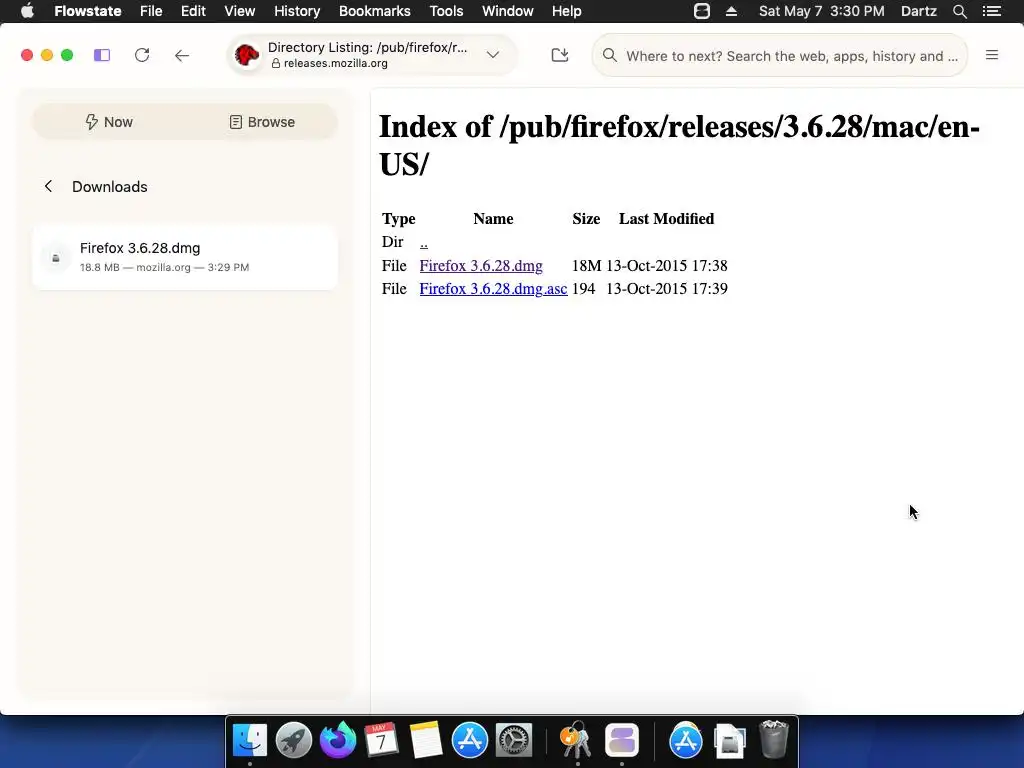Click the '18M' size cell
The height and width of the screenshot is (768, 1024).
coord(586,266)
